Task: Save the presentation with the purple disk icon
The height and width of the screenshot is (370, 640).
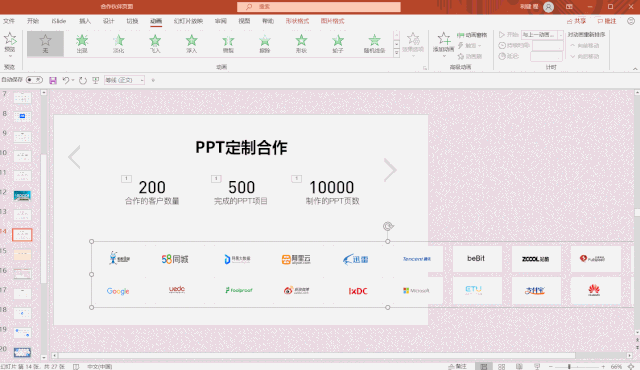Action: [x=53, y=80]
